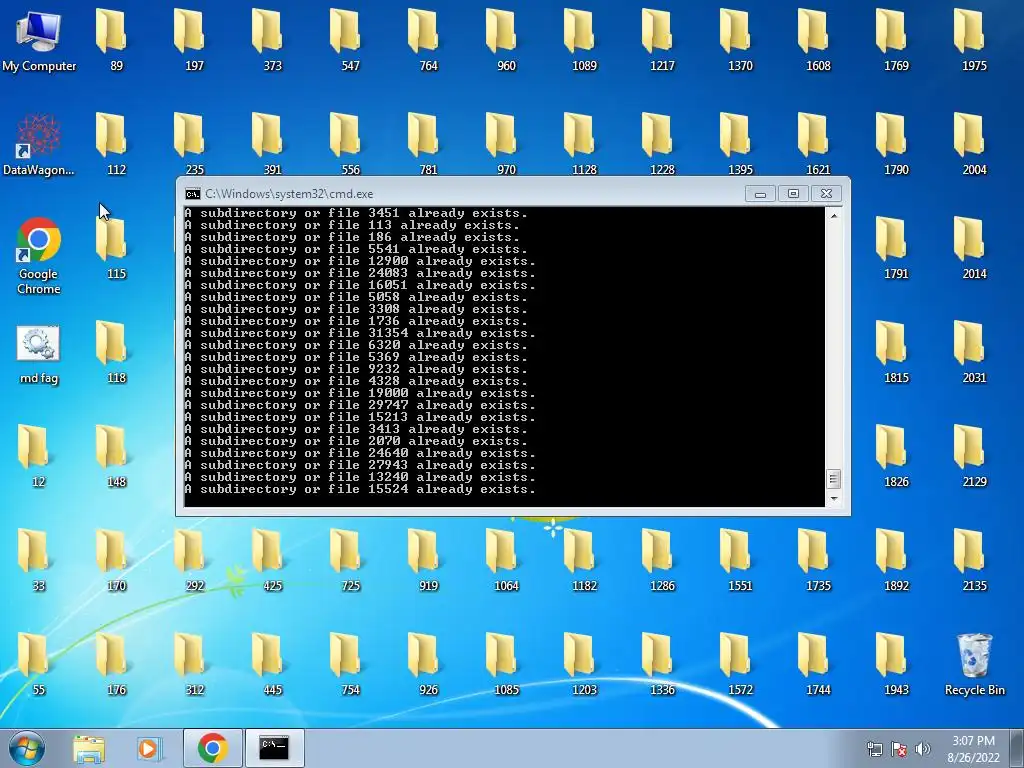Open the network tray icon
The width and height of the screenshot is (1024, 768).
[874, 750]
